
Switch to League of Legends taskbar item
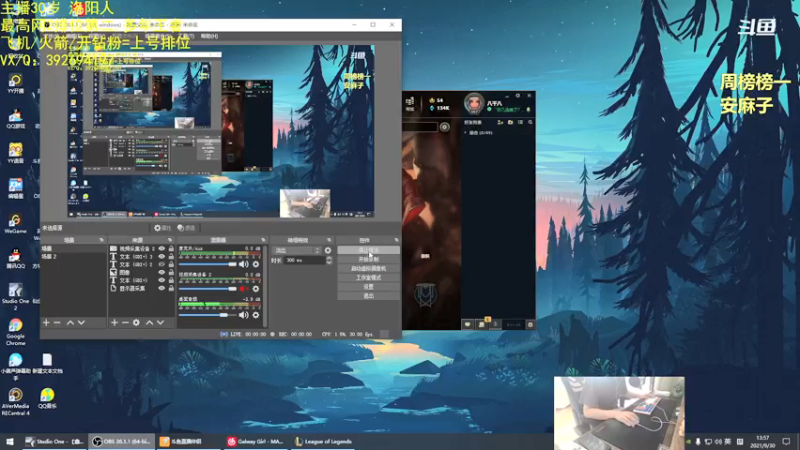tap(323, 441)
